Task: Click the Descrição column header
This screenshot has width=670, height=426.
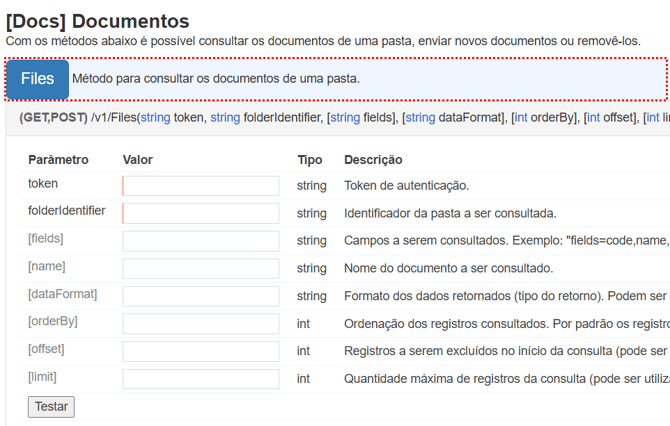Action: click(x=373, y=160)
